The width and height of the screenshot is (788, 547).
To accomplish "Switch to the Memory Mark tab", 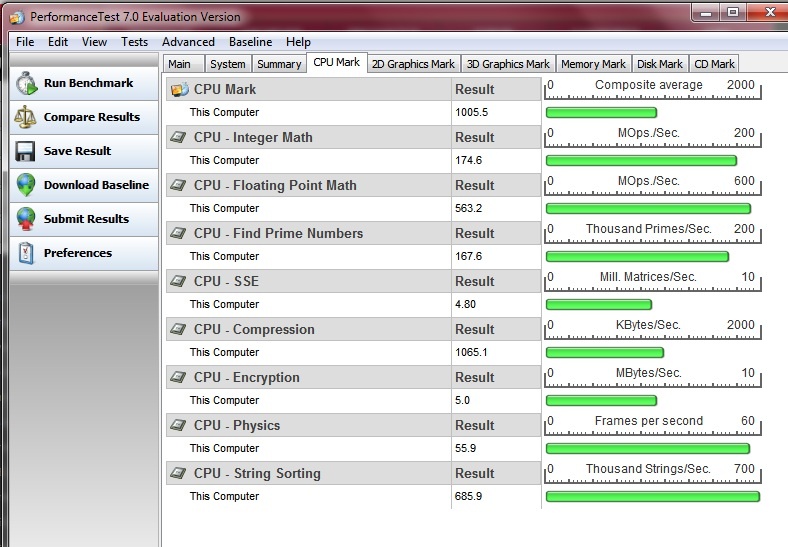I will point(593,64).
